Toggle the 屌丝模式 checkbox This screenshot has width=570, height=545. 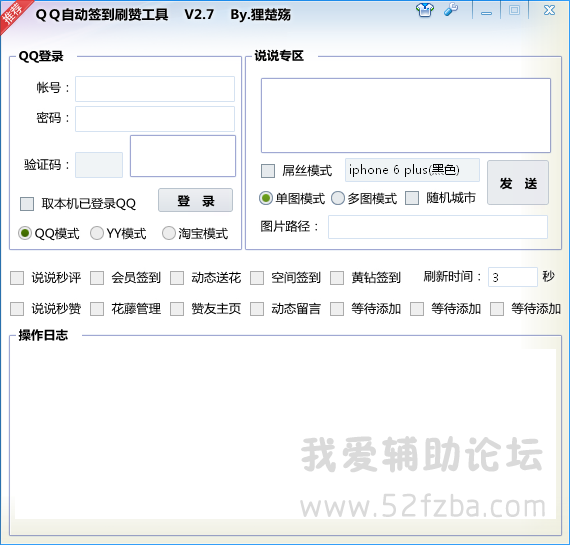tap(268, 171)
